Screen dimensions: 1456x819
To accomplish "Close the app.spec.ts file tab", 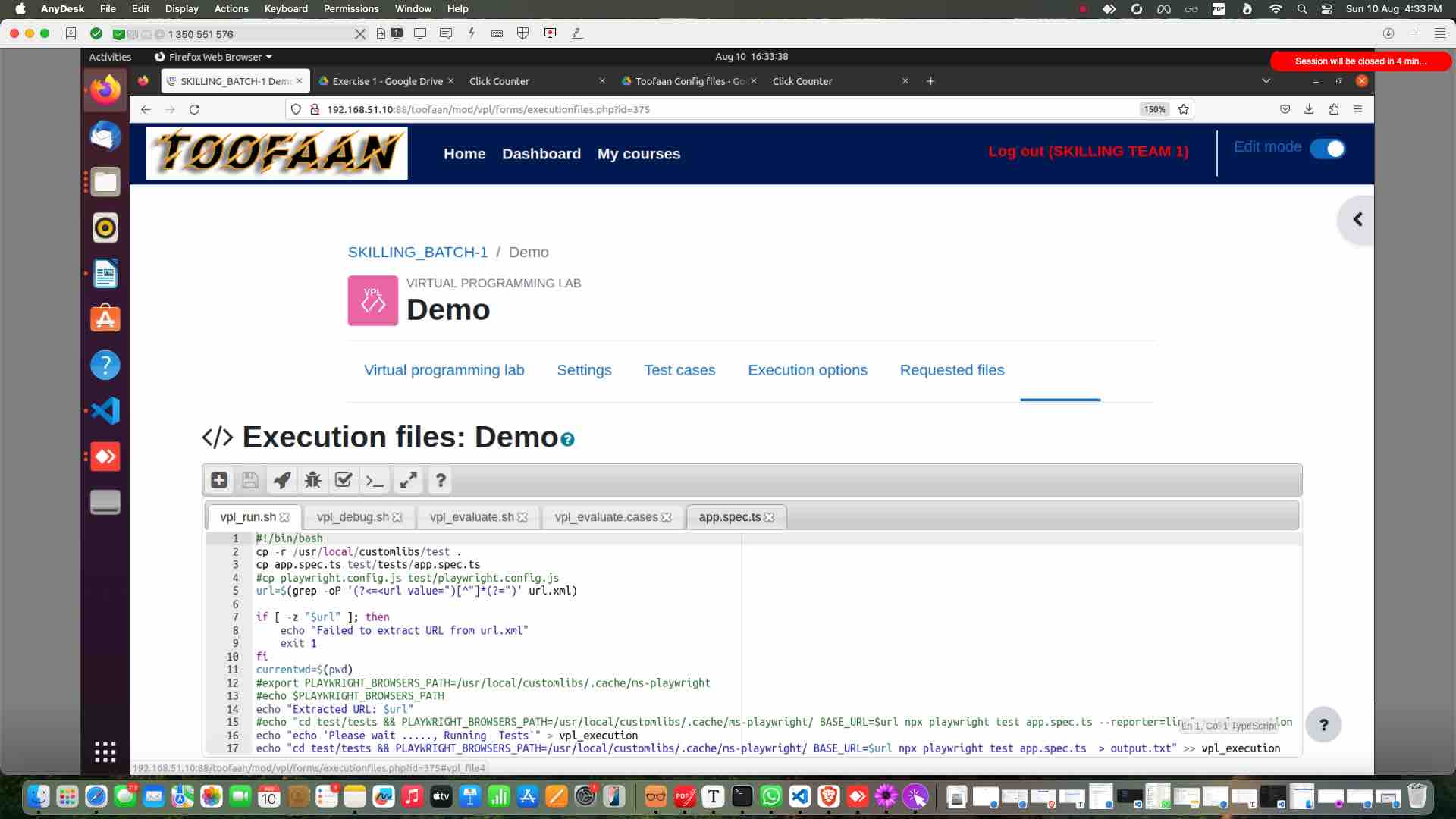I will [770, 517].
